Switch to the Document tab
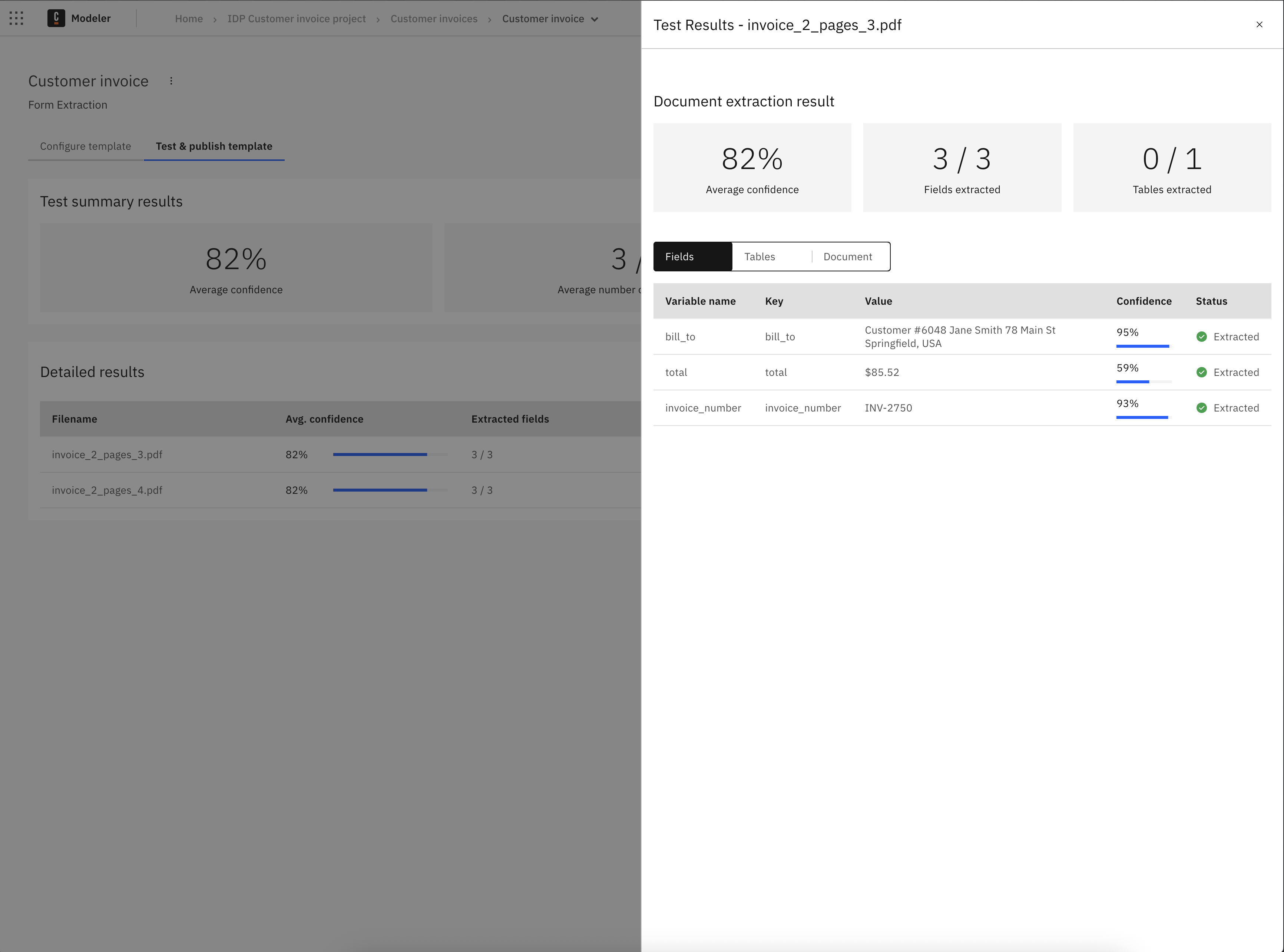Image resolution: width=1284 pixels, height=952 pixels. click(x=850, y=257)
